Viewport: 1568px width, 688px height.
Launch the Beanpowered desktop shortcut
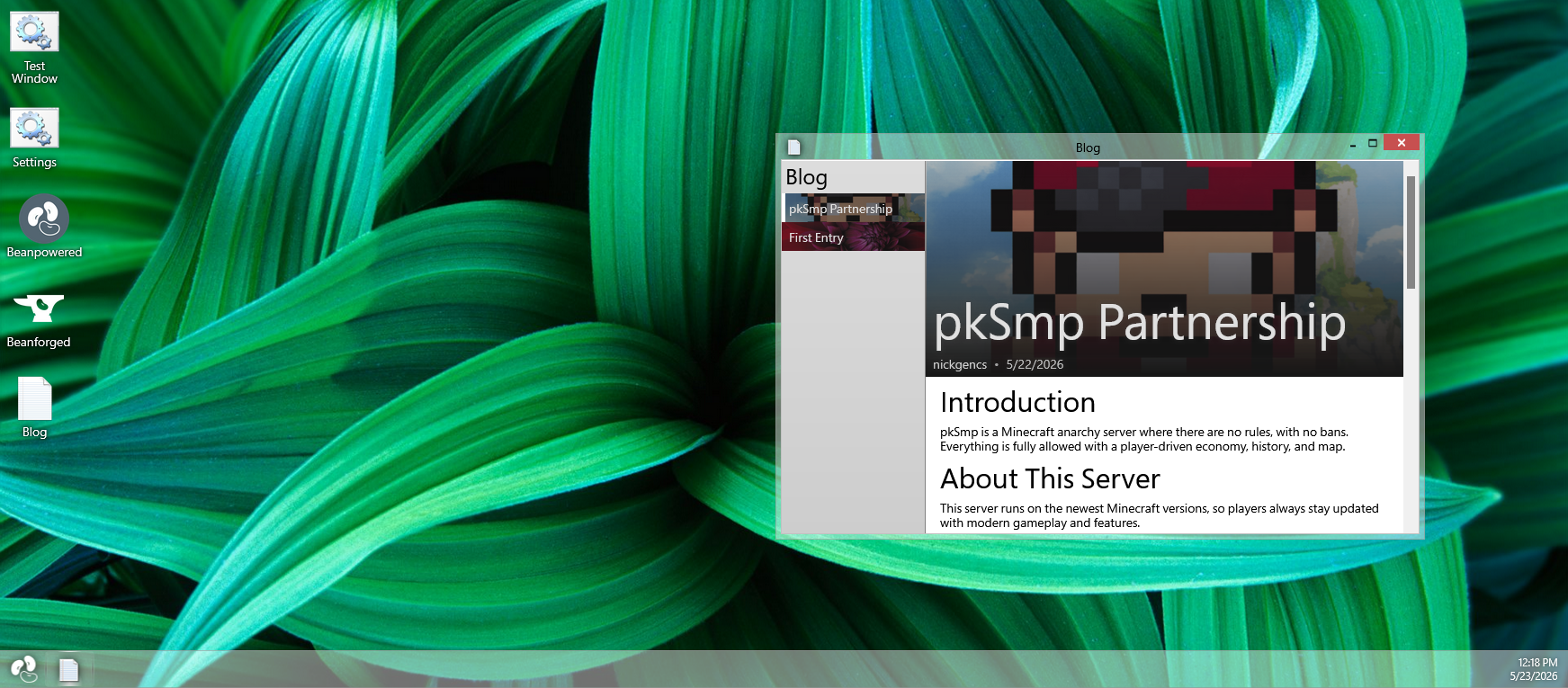(43, 227)
